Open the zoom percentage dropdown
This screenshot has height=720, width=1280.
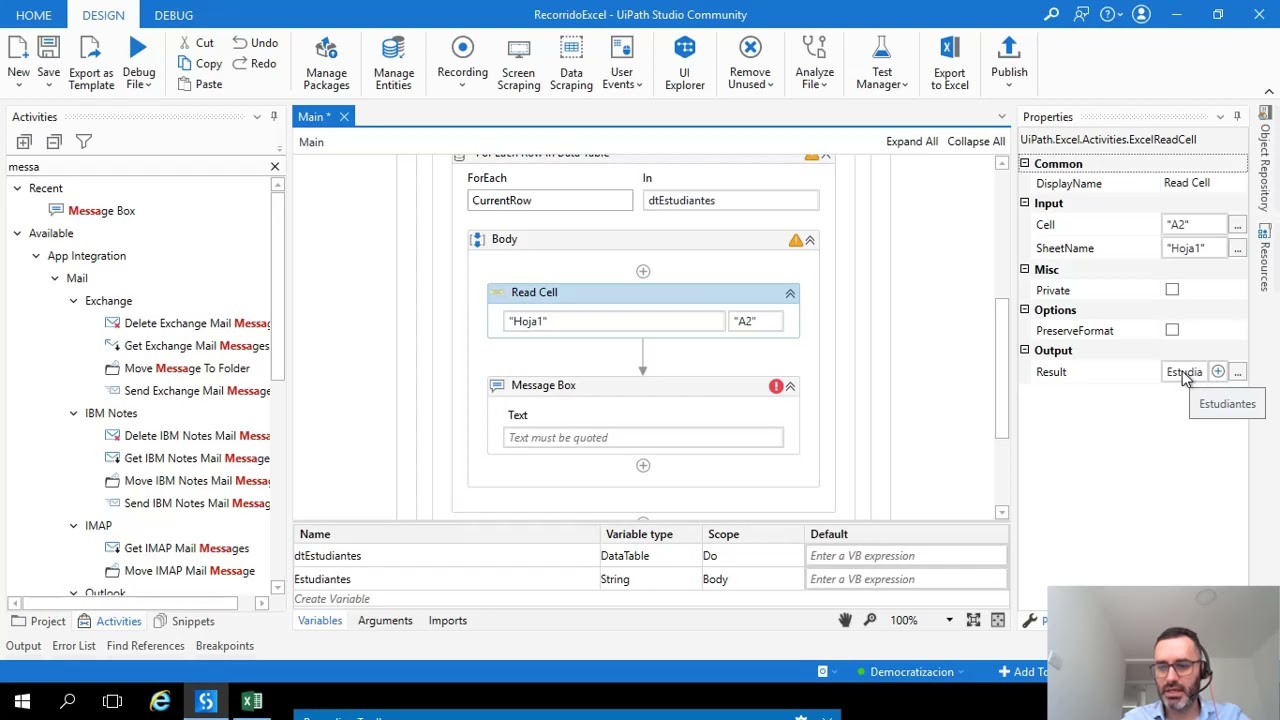pyautogui.click(x=949, y=620)
